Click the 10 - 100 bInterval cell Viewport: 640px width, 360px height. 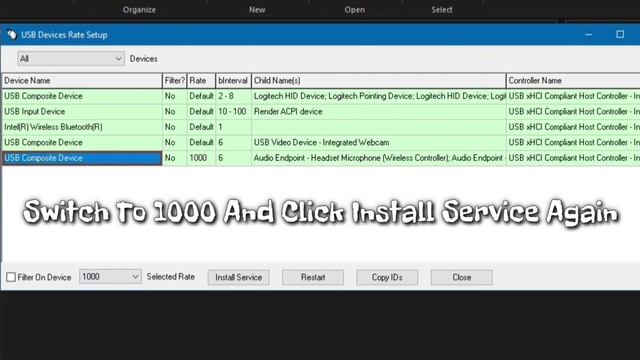coord(233,112)
